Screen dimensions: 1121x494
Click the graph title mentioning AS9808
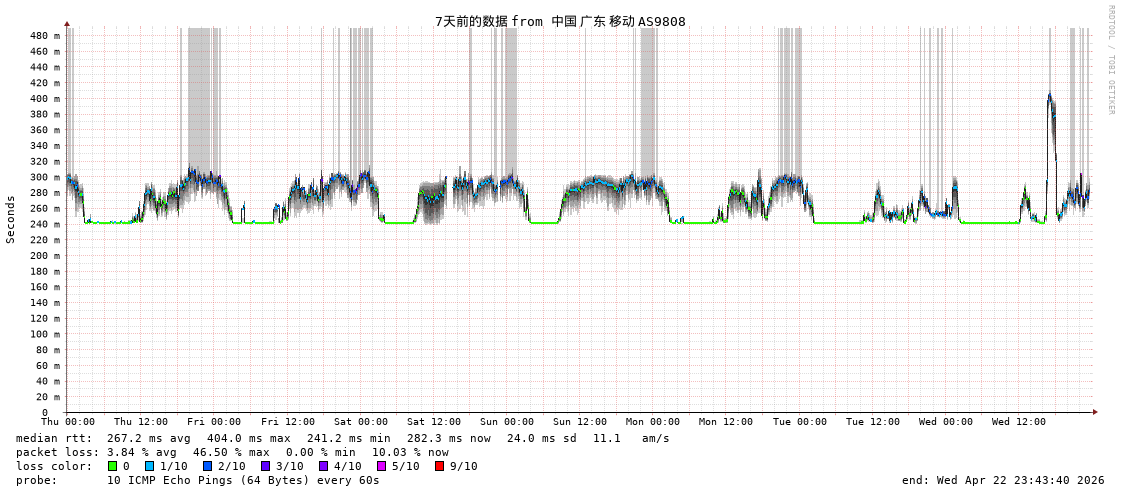pos(560,21)
